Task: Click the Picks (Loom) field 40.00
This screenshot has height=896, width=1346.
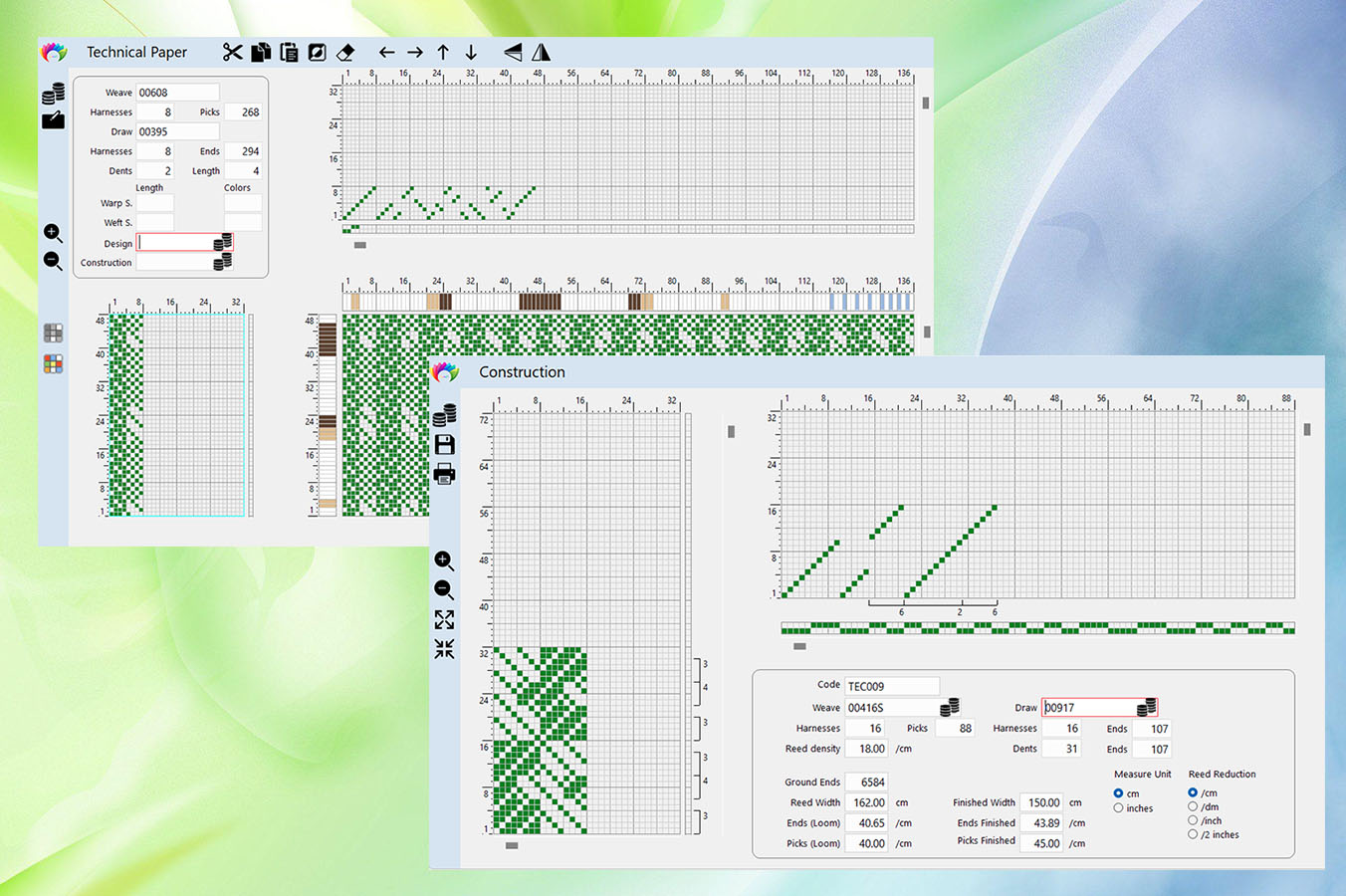Action: coord(866,843)
